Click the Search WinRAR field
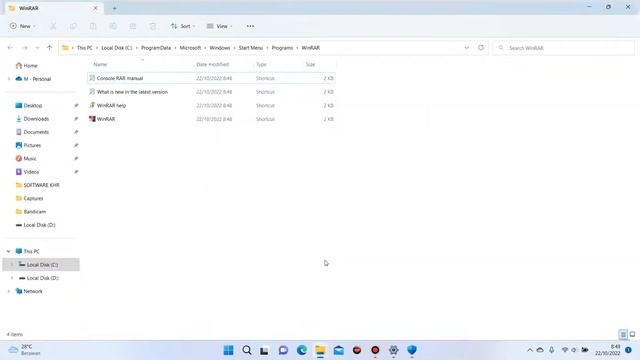640x360 pixels. (x=563, y=48)
